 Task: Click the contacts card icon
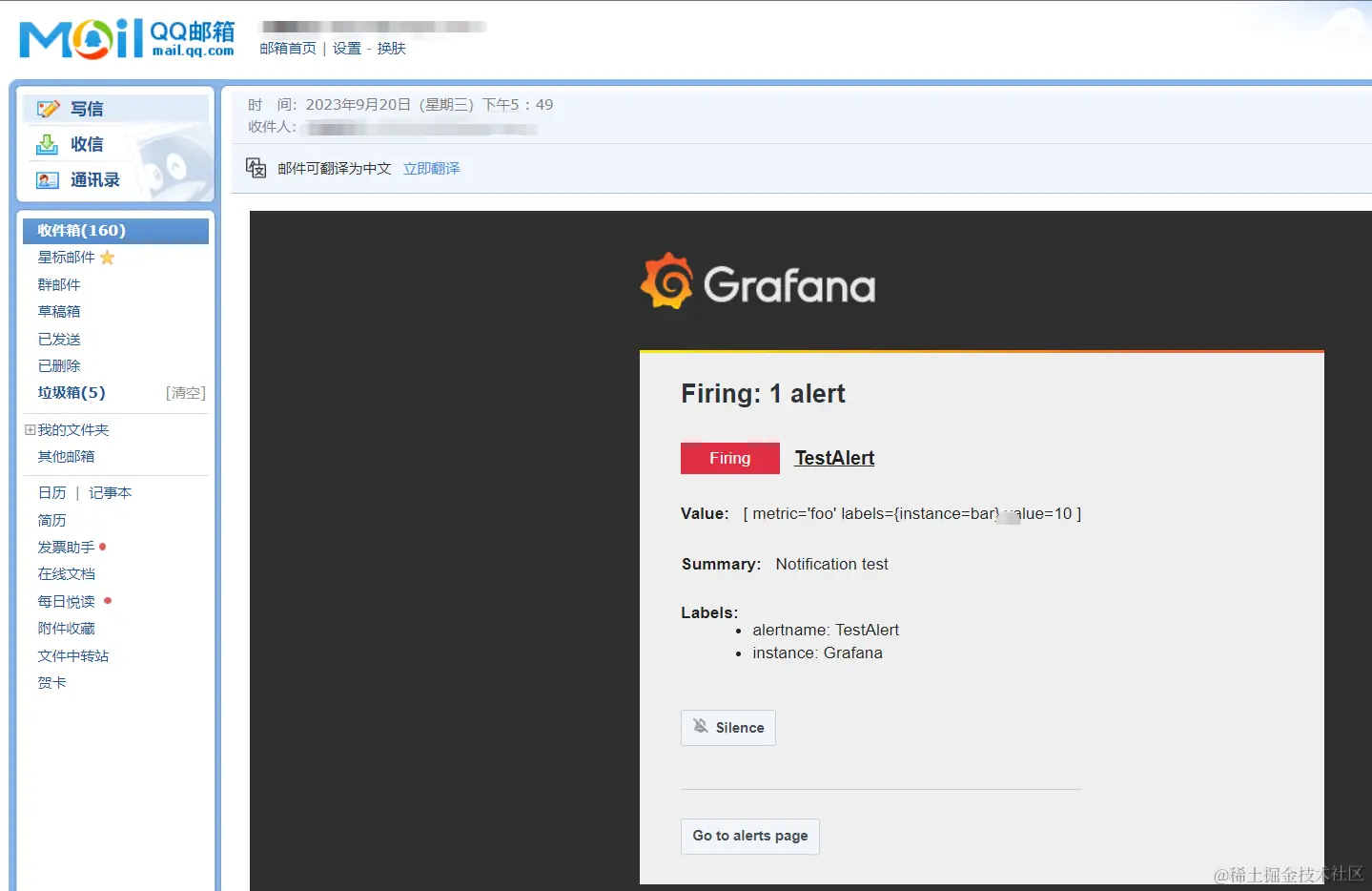click(47, 179)
